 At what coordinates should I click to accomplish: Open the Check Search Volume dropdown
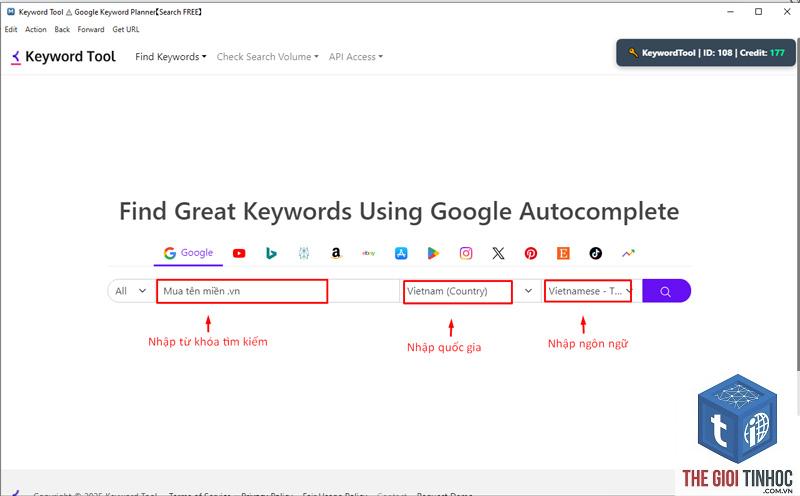pos(267,57)
